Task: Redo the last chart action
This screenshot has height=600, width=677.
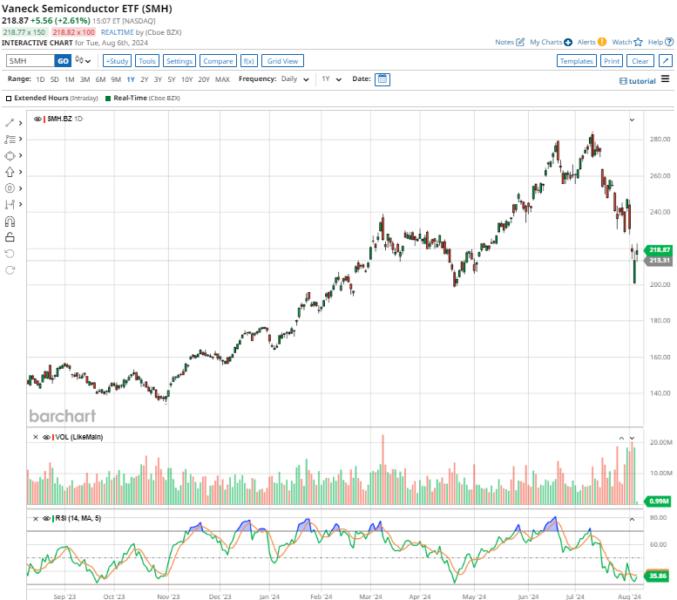Action: coord(9,270)
